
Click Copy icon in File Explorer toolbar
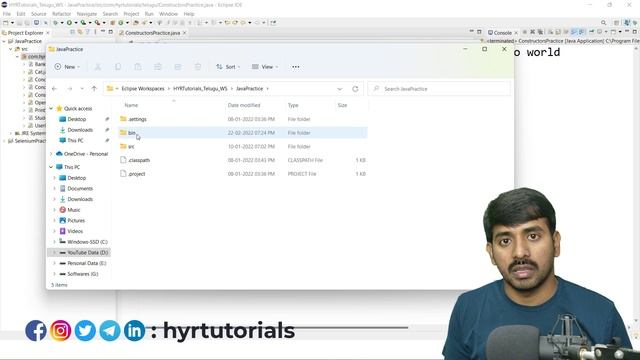coord(118,67)
